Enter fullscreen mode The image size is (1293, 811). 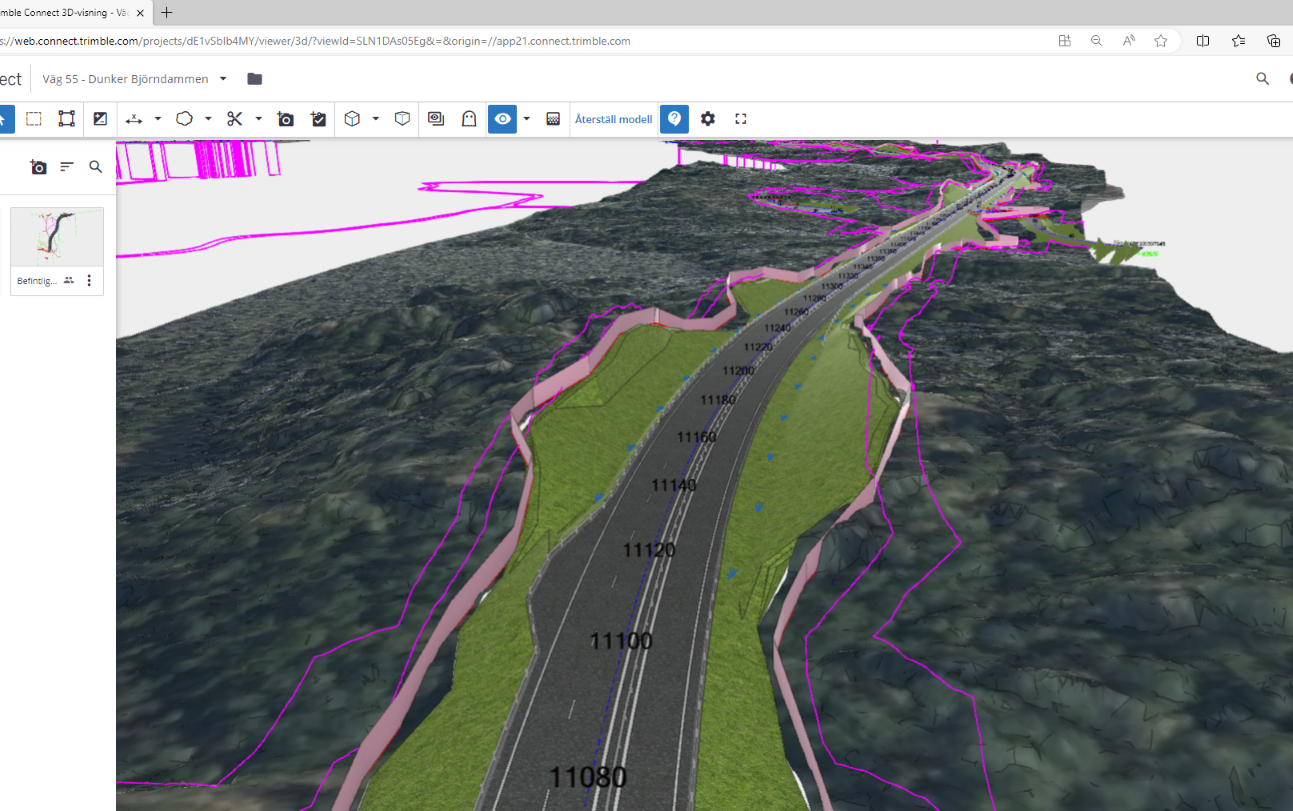740,118
